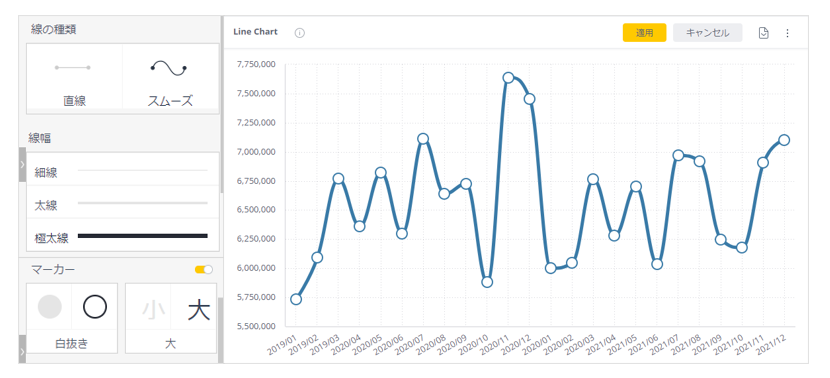Select the hollow circle (白抜き) marker style
The height and width of the screenshot is (378, 830).
pos(95,307)
